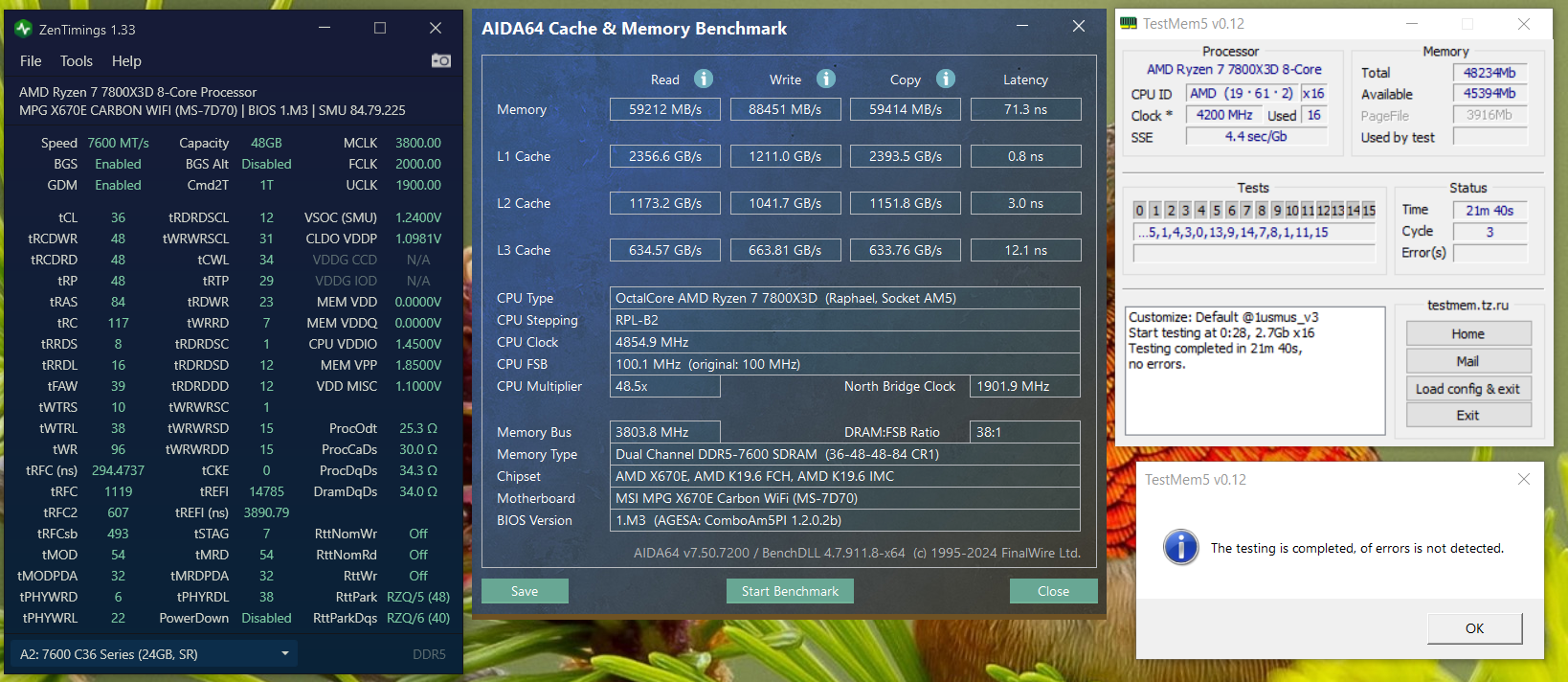
Task: Click the L2 Cache Write value 1041.7 GB/s
Action: 785,203
